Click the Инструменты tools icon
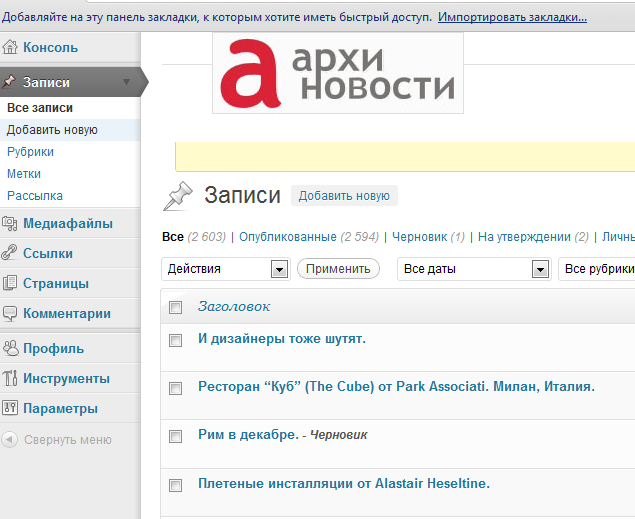Screen dimensions: 635x519 point(10,378)
